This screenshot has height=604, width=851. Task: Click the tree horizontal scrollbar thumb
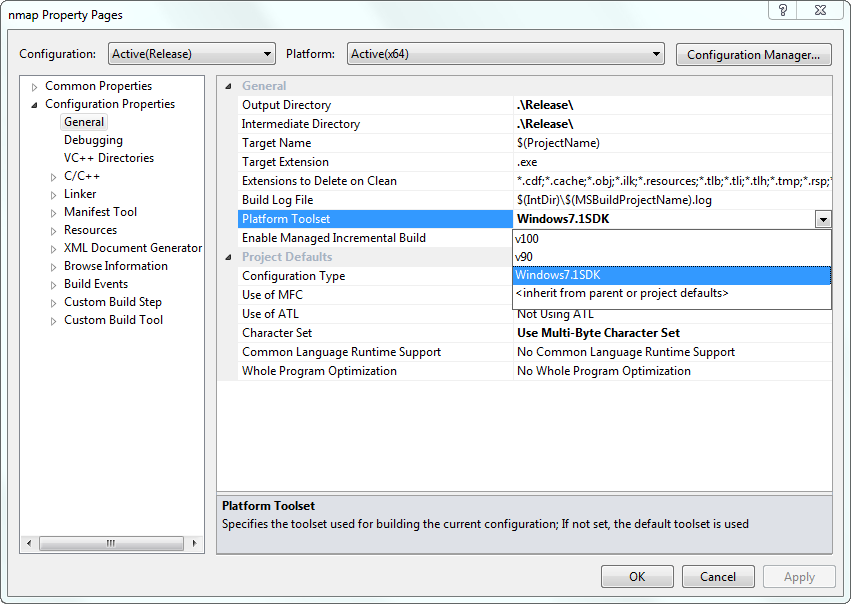point(111,543)
